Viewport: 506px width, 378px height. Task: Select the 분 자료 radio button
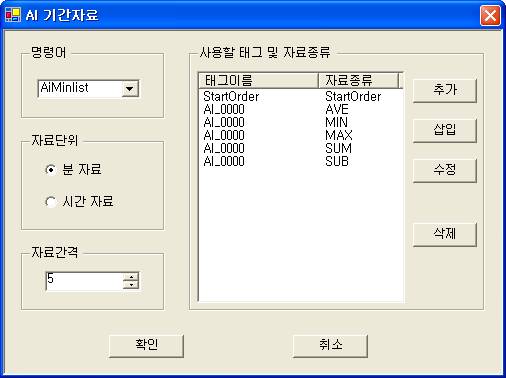(x=50, y=169)
